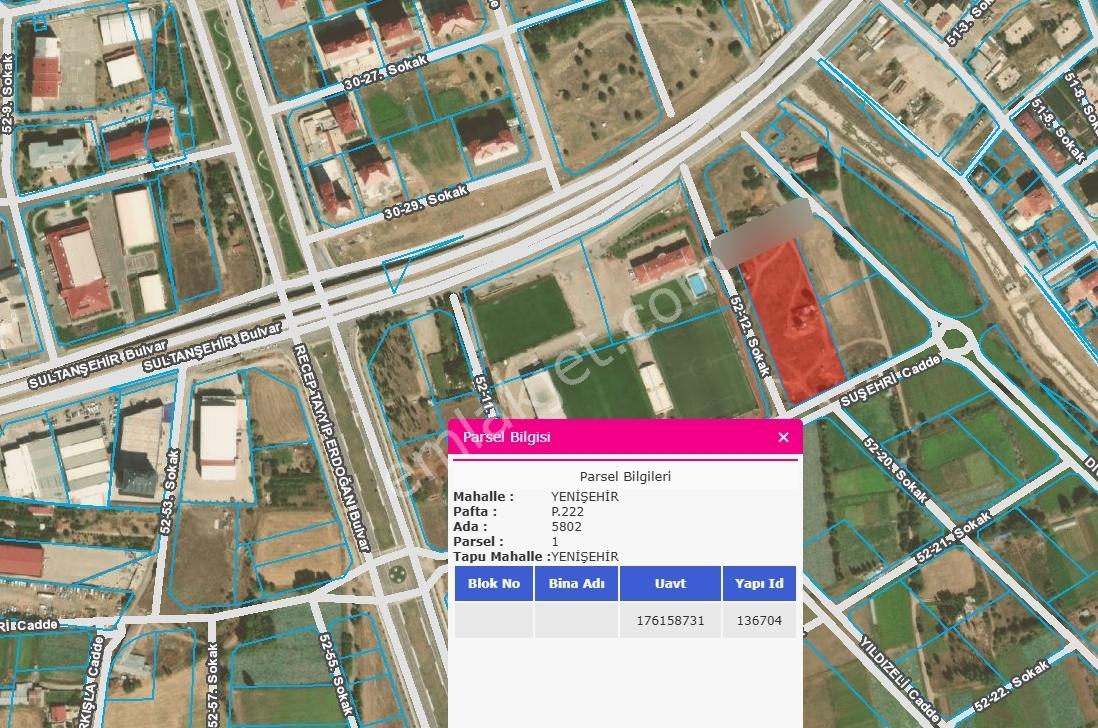Click the Yapı Id column header

tap(759, 584)
